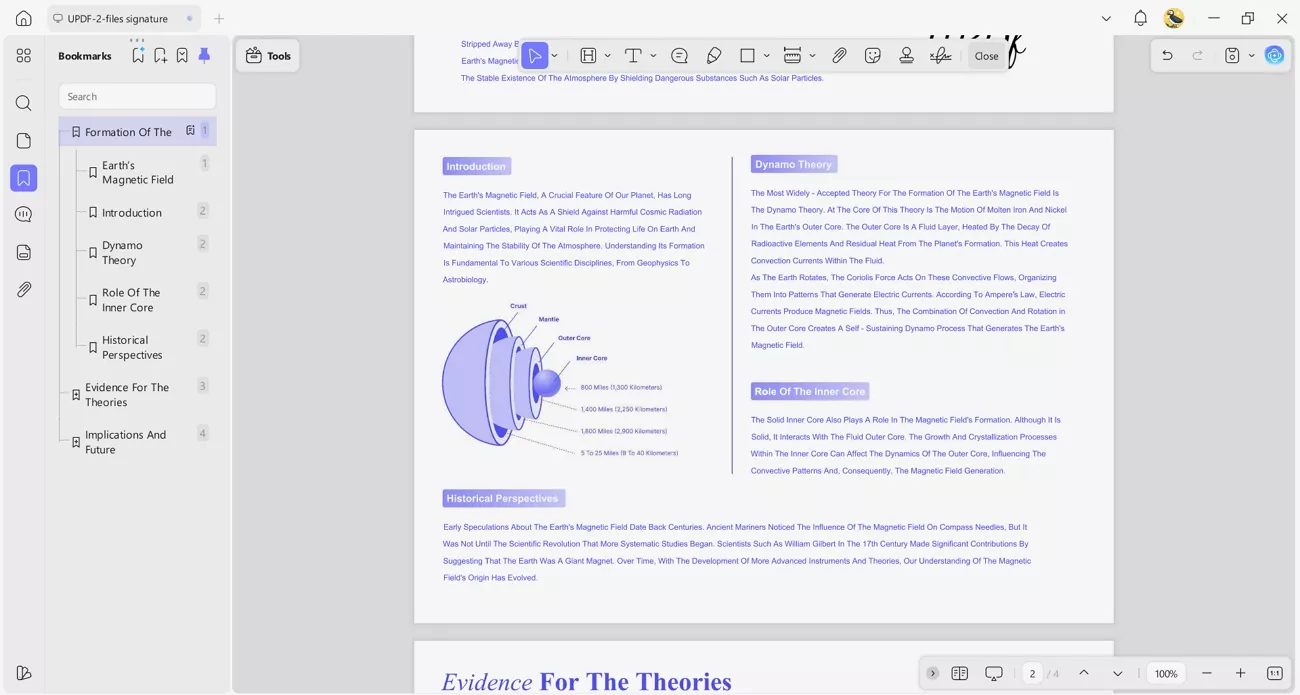Click the bookmark Search field
This screenshot has width=1300, height=695.
[x=137, y=96]
